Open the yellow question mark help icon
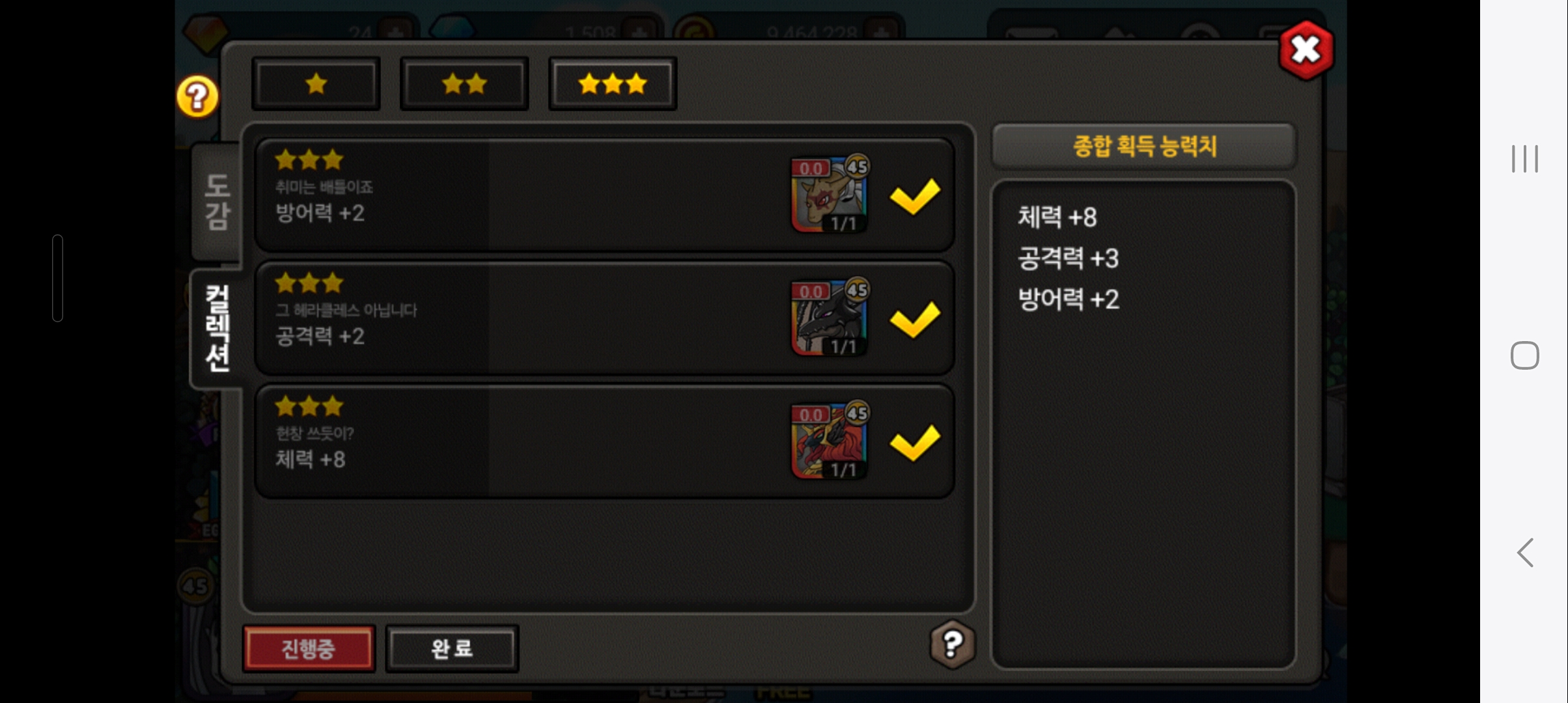Screen dimensions: 1568x703 (x=197, y=97)
